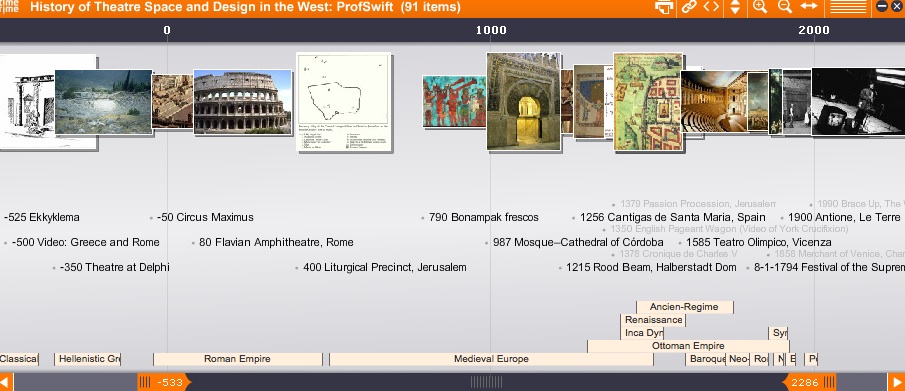Open the share link icon
The width and height of the screenshot is (905, 391).
(x=689, y=7)
